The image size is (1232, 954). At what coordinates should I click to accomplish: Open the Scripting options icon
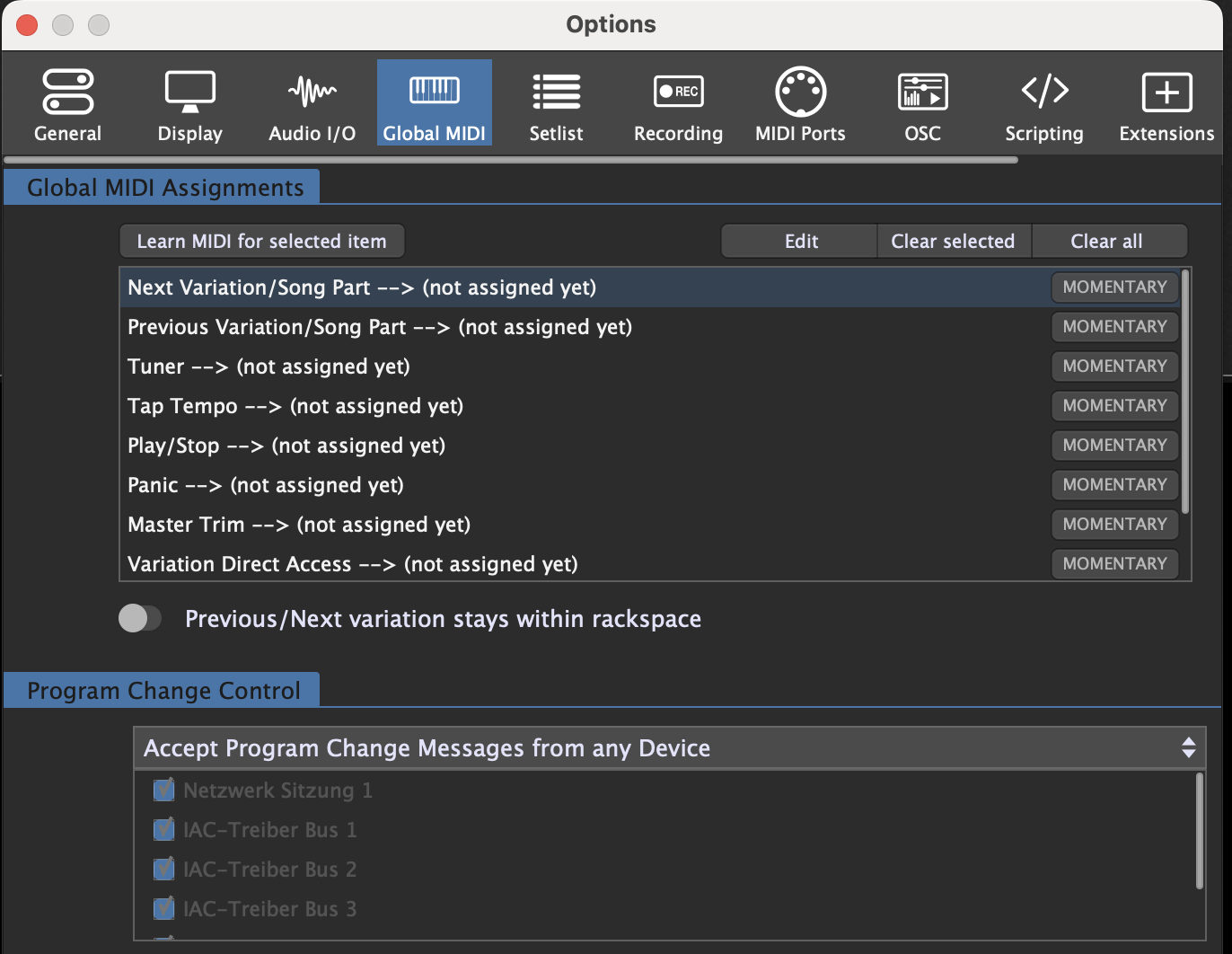coord(1044,92)
